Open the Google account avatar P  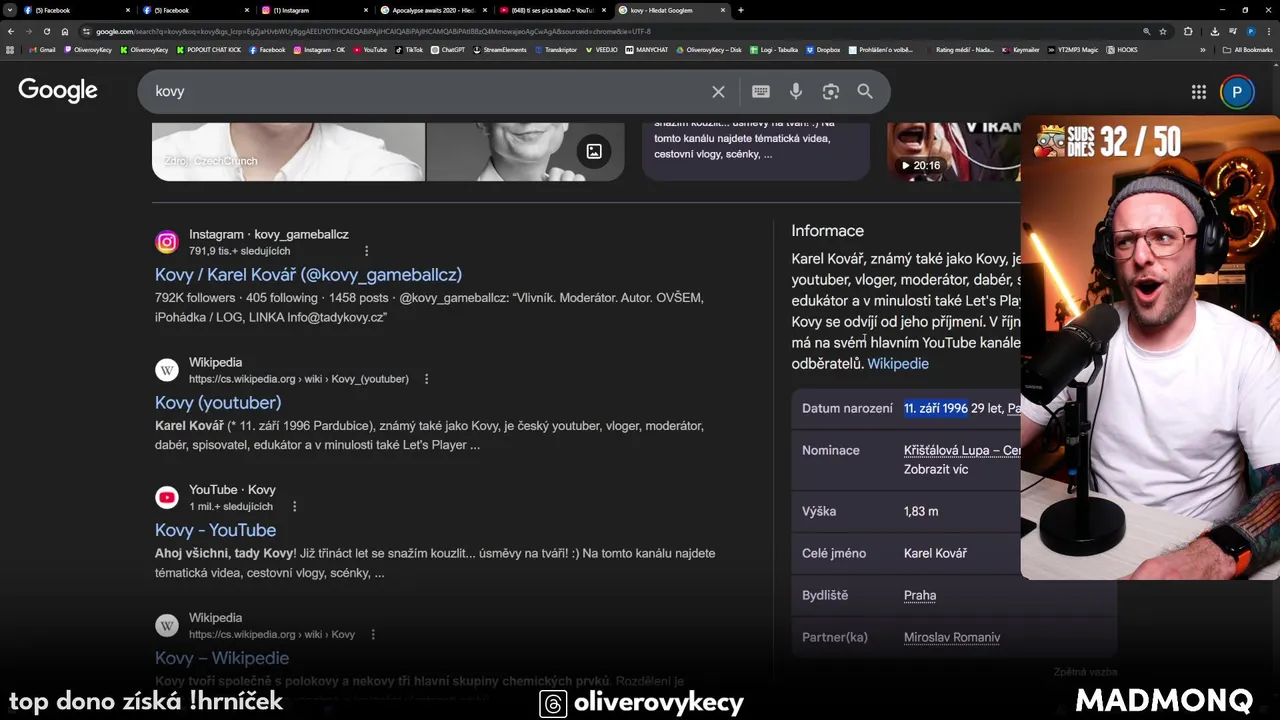[x=1237, y=92]
